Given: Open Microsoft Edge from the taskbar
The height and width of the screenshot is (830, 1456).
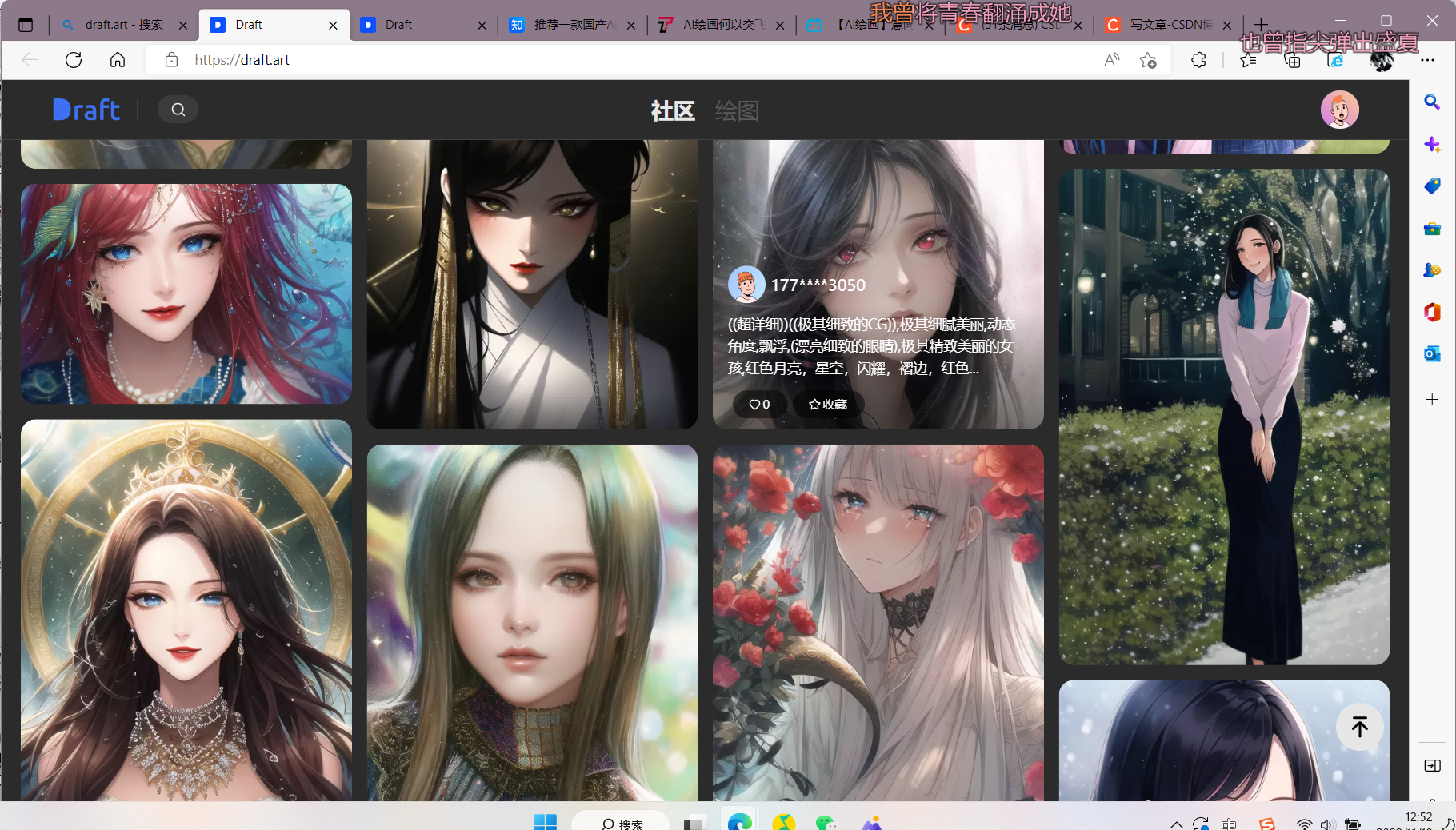Looking at the screenshot, I should [x=740, y=822].
